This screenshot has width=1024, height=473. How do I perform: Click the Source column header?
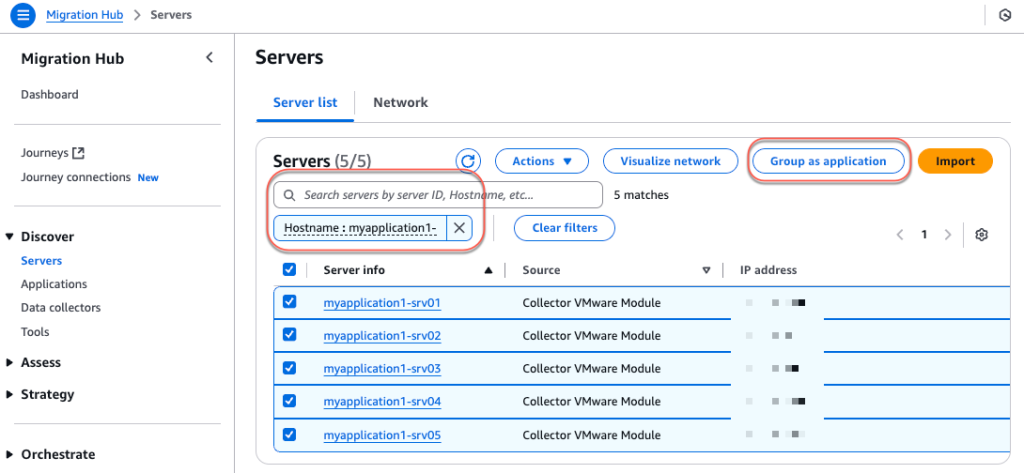tap(541, 270)
